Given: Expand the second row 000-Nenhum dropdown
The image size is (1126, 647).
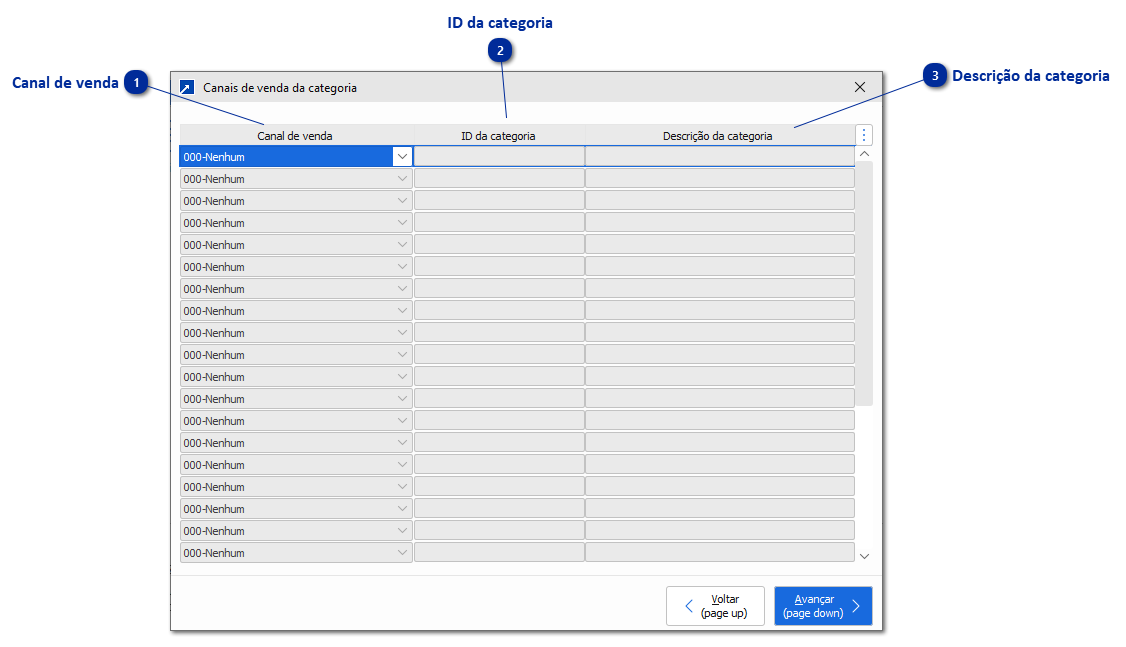Looking at the screenshot, I should pos(402,179).
